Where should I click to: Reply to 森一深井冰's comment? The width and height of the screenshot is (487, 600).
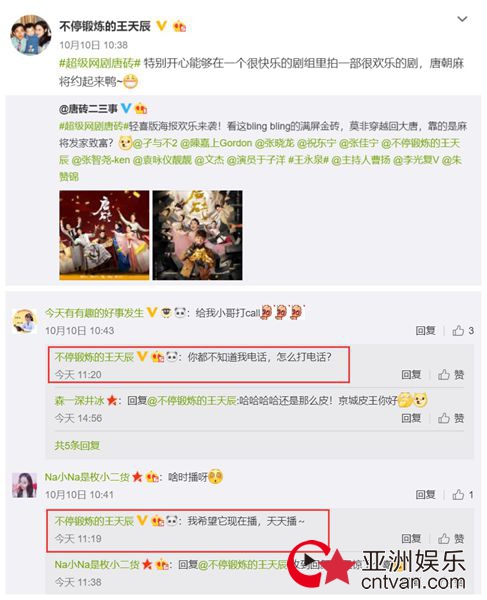tap(411, 418)
